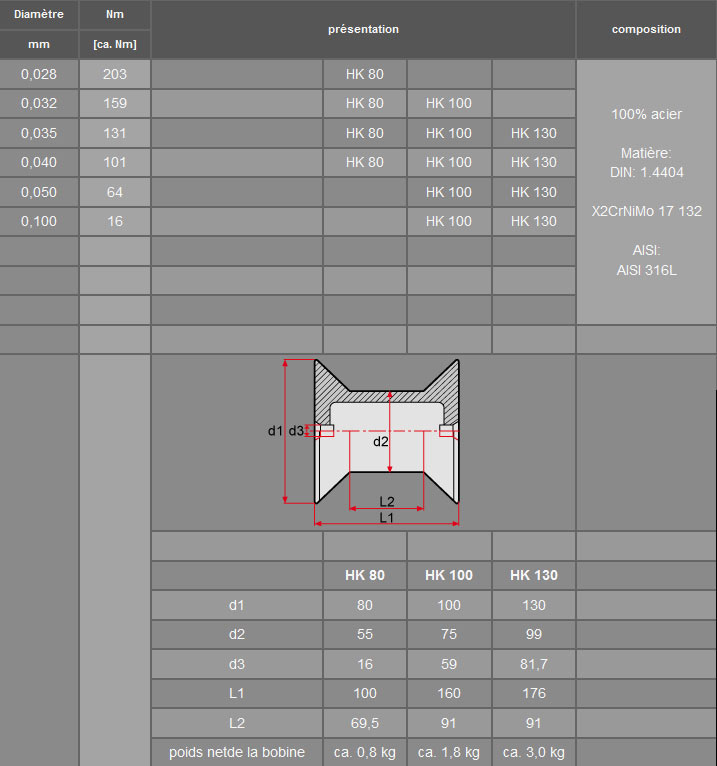This screenshot has height=766, width=717.
Task: Click the "mm" unit header cell
Action: tap(39, 44)
